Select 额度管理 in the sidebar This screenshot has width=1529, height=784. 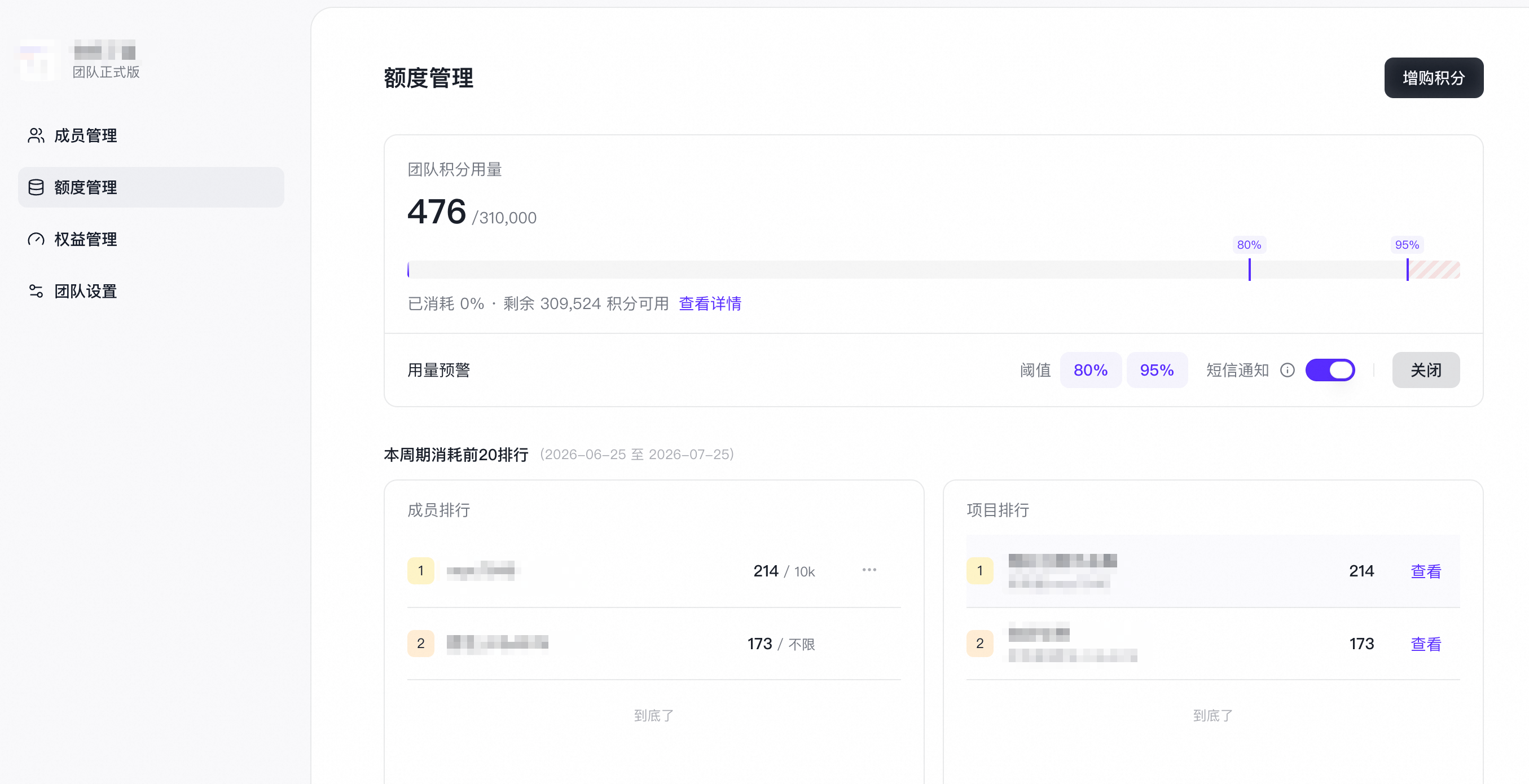[151, 188]
